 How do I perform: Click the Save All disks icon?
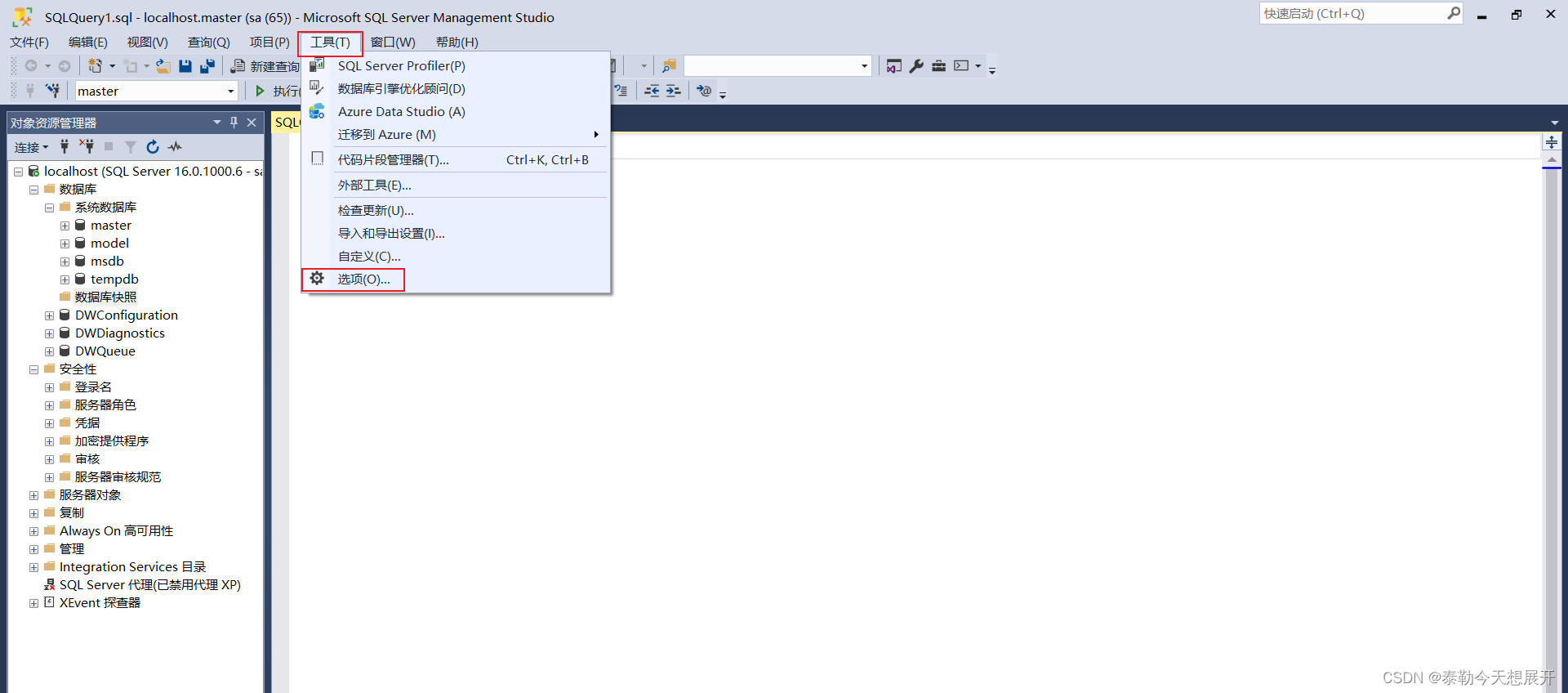(x=207, y=66)
